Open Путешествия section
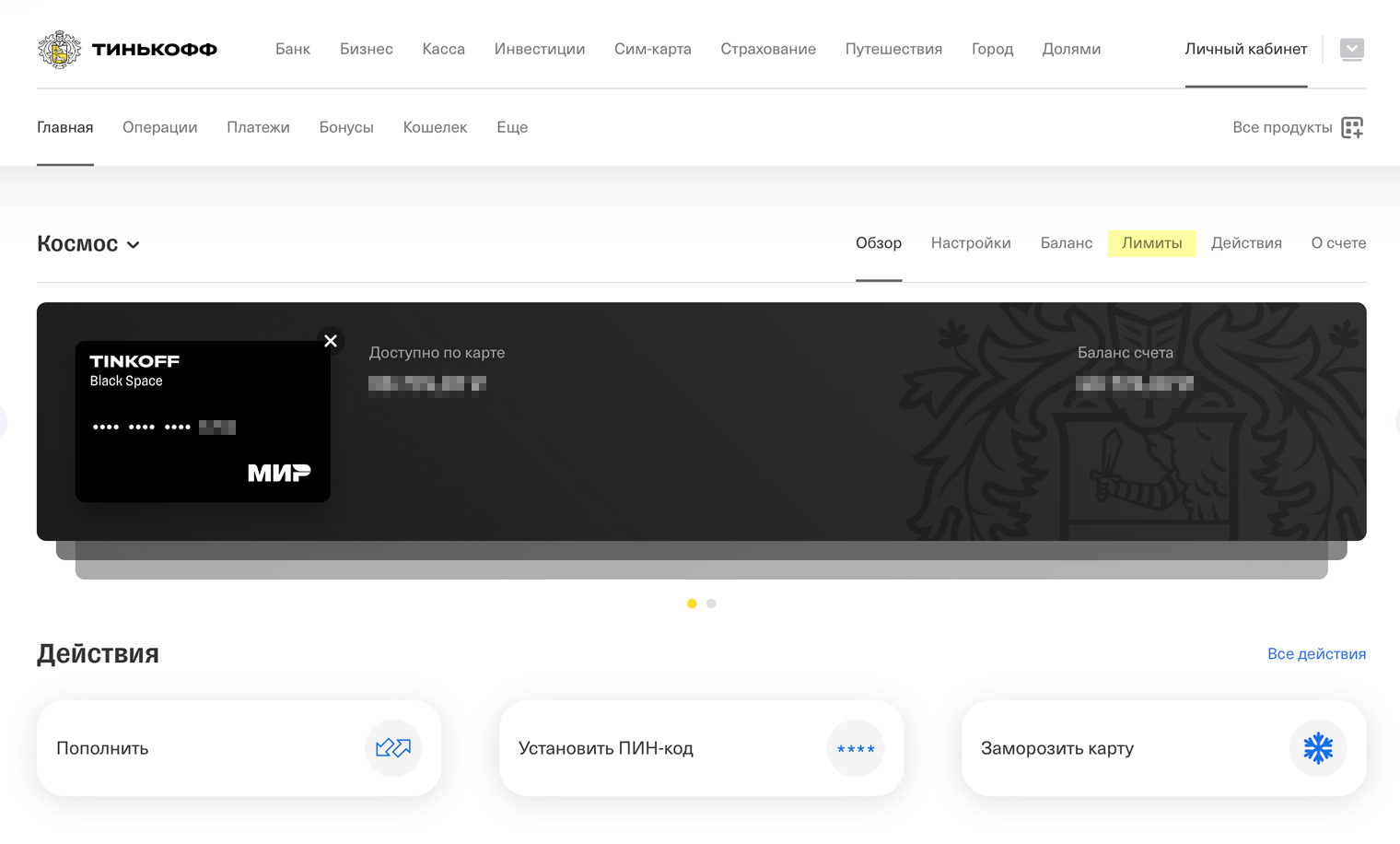Image resolution: width=1400 pixels, height=844 pixels. pyautogui.click(x=893, y=49)
